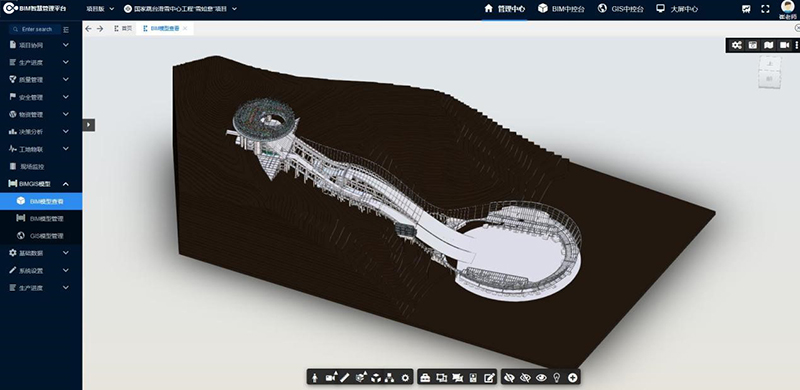Open the map icon in top-right toolbar
The width and height of the screenshot is (800, 390).
click(x=769, y=45)
